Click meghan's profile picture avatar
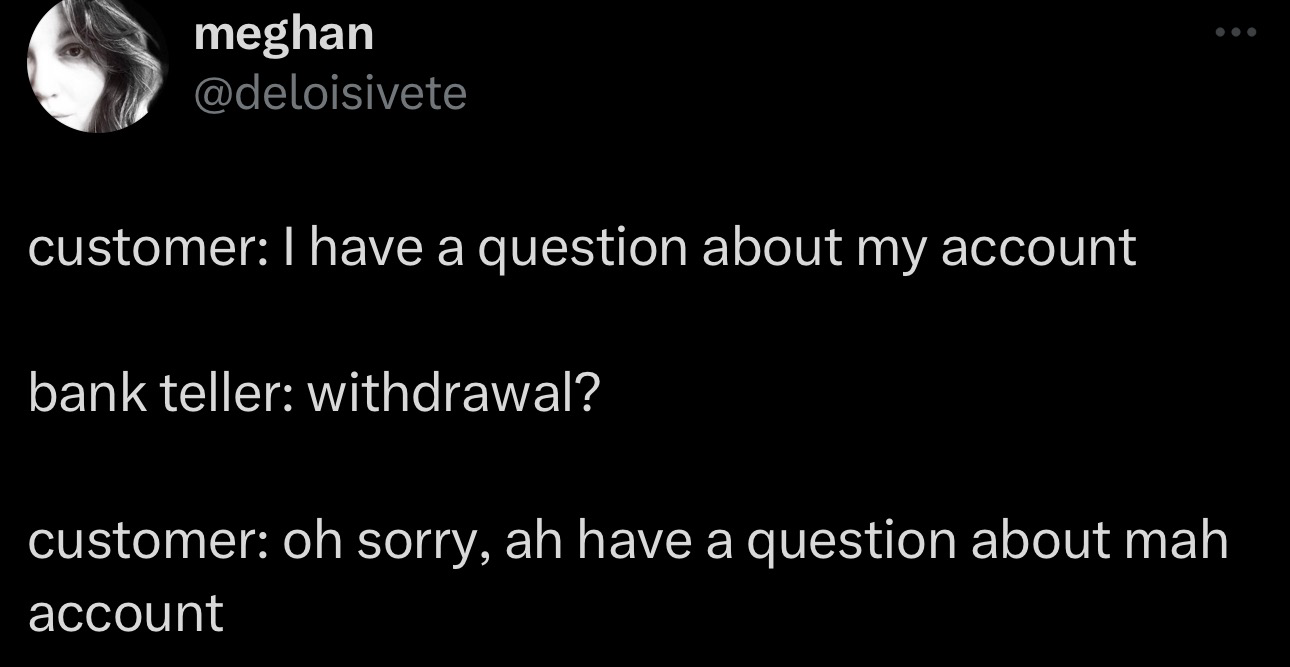The width and height of the screenshot is (1290, 667). (x=97, y=67)
